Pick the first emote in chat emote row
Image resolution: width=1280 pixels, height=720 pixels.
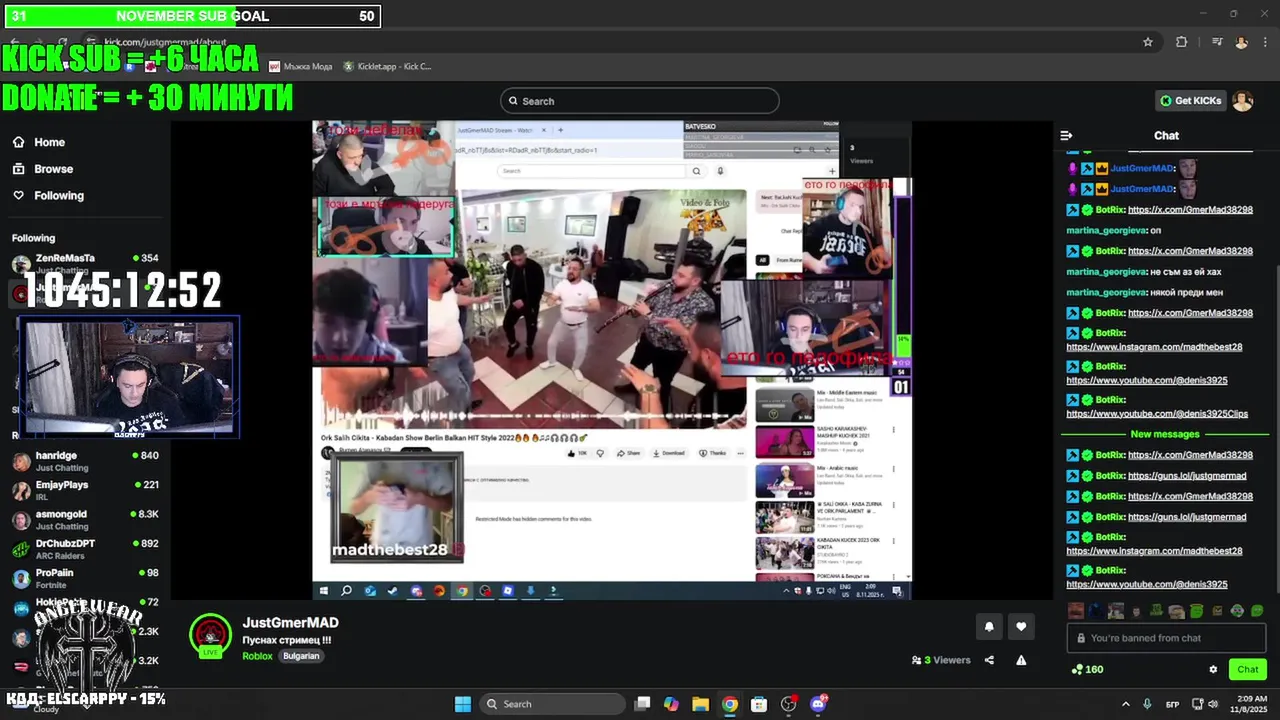click(1075, 611)
